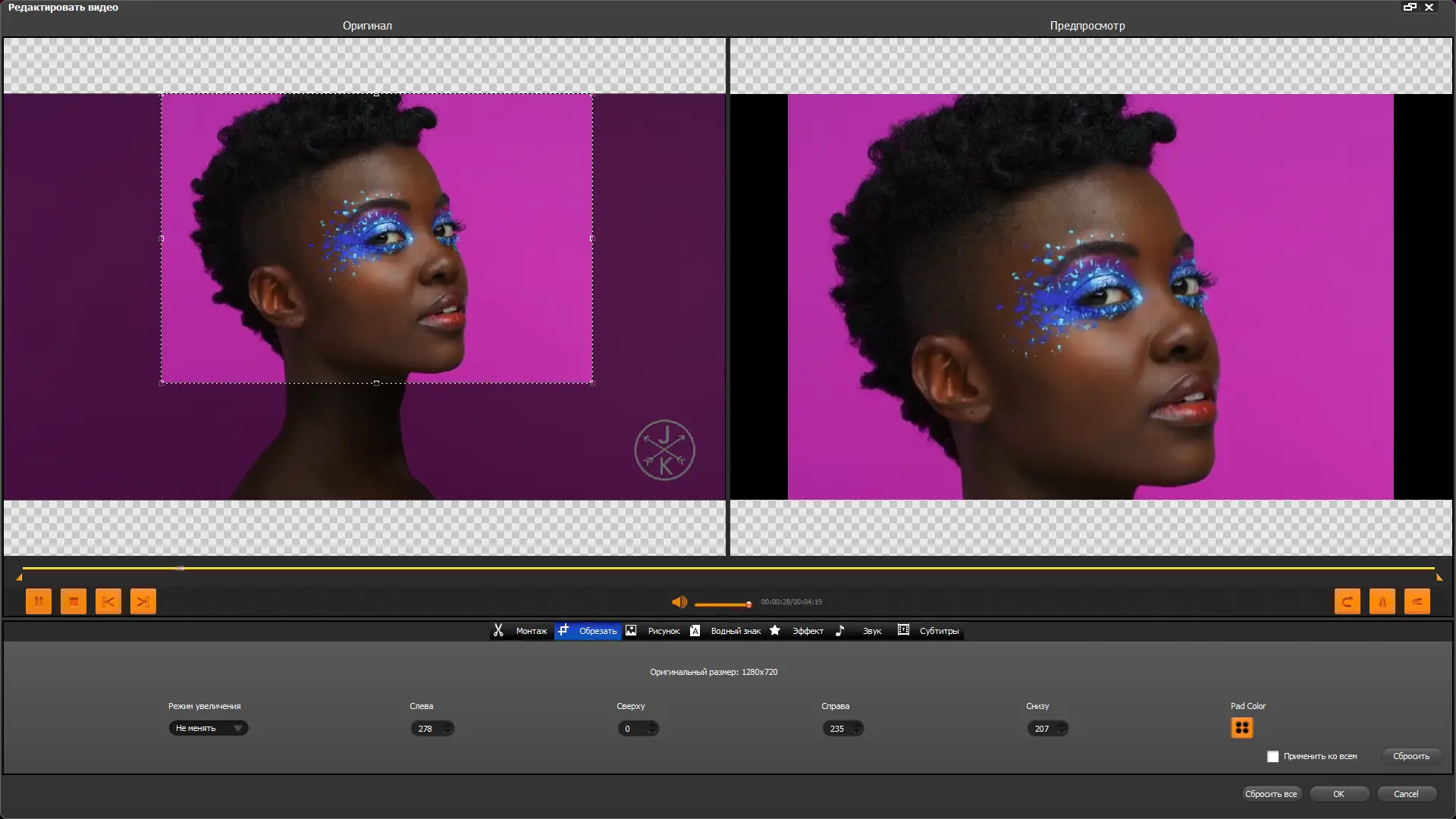Click the first orange scissors icon
This screenshot has width=1456, height=819.
pyautogui.click(x=108, y=601)
